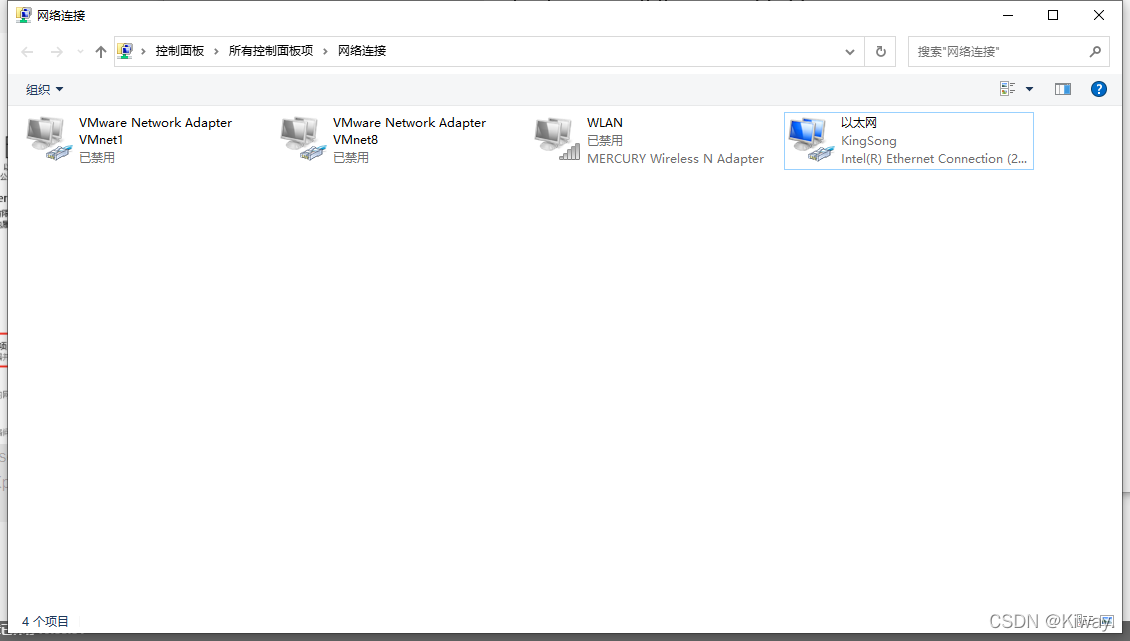The image size is (1130, 641).
Task: Select the WLAN adapter icon
Action: click(x=557, y=138)
